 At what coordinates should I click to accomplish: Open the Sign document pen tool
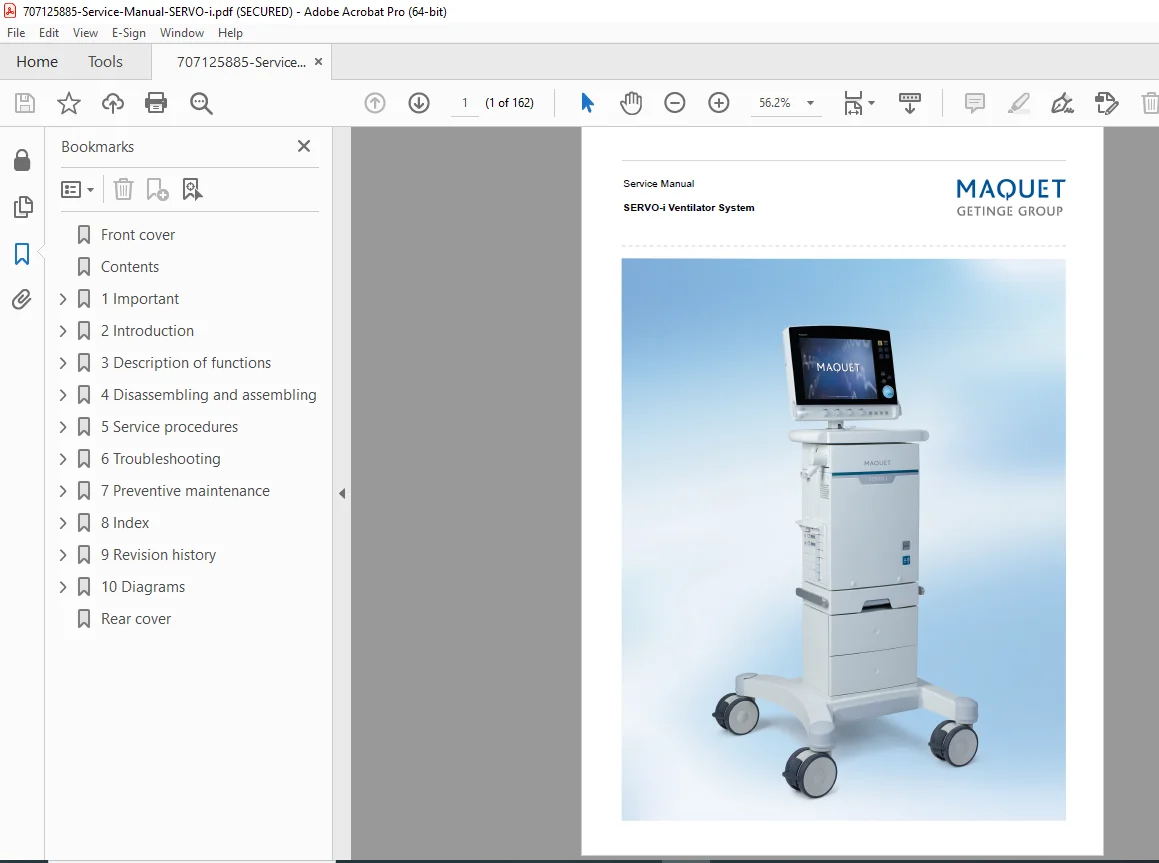click(x=1062, y=103)
